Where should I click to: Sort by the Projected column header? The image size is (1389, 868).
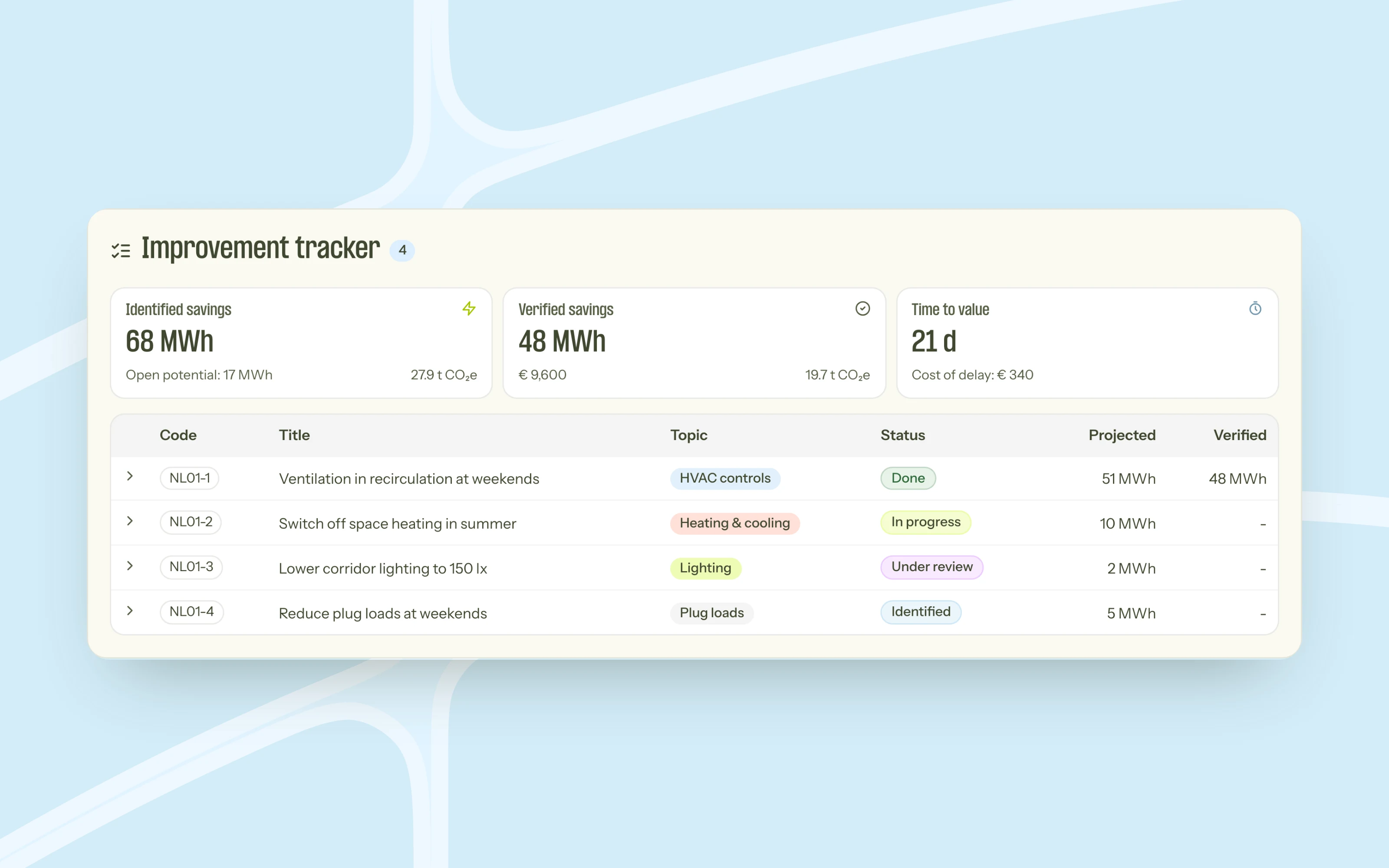click(1122, 435)
